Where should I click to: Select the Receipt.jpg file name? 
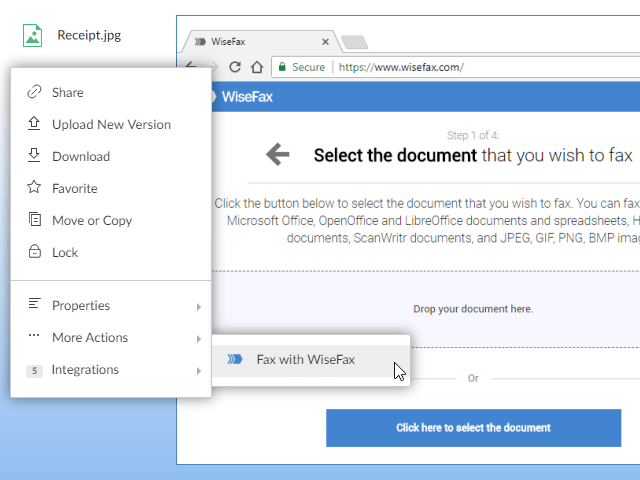click(89, 35)
